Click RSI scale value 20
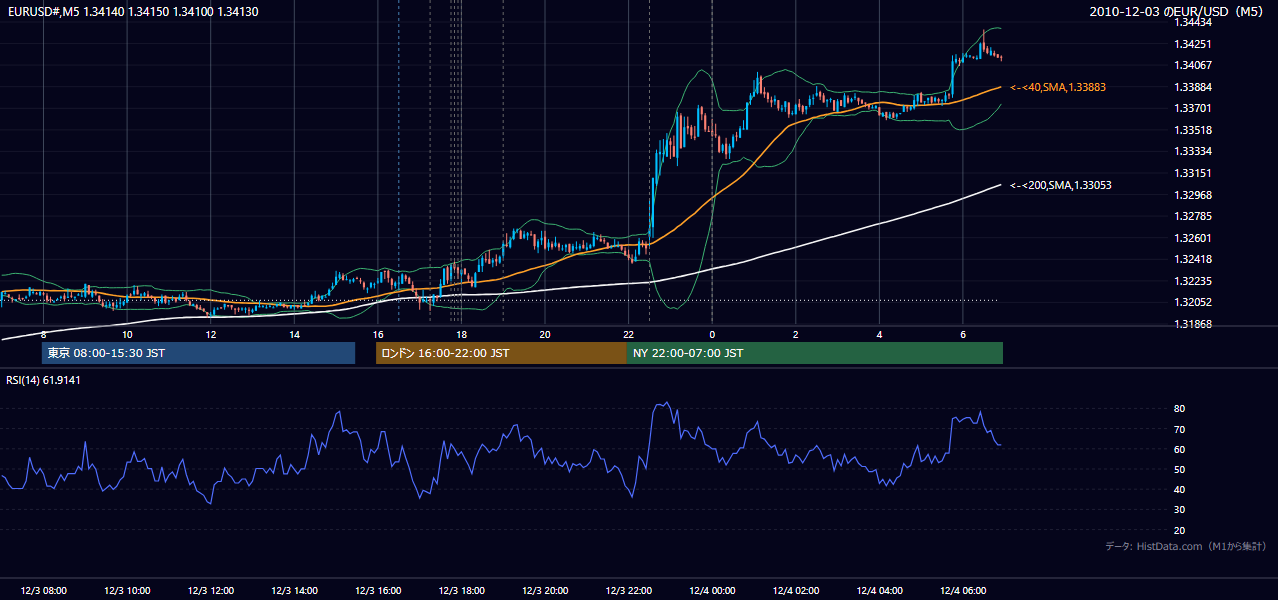 [x=1179, y=530]
